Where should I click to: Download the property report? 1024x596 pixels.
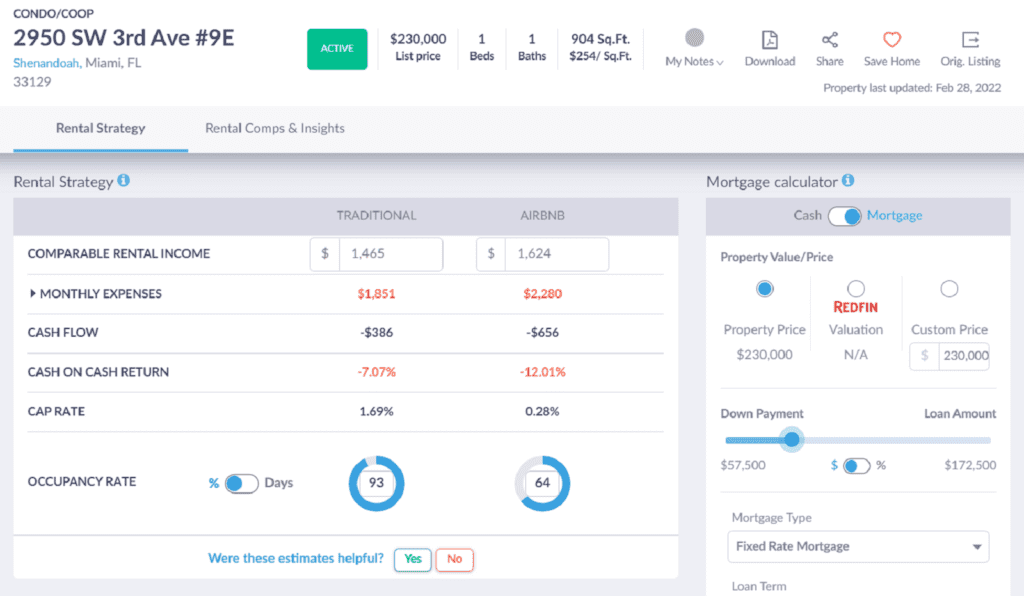769,48
